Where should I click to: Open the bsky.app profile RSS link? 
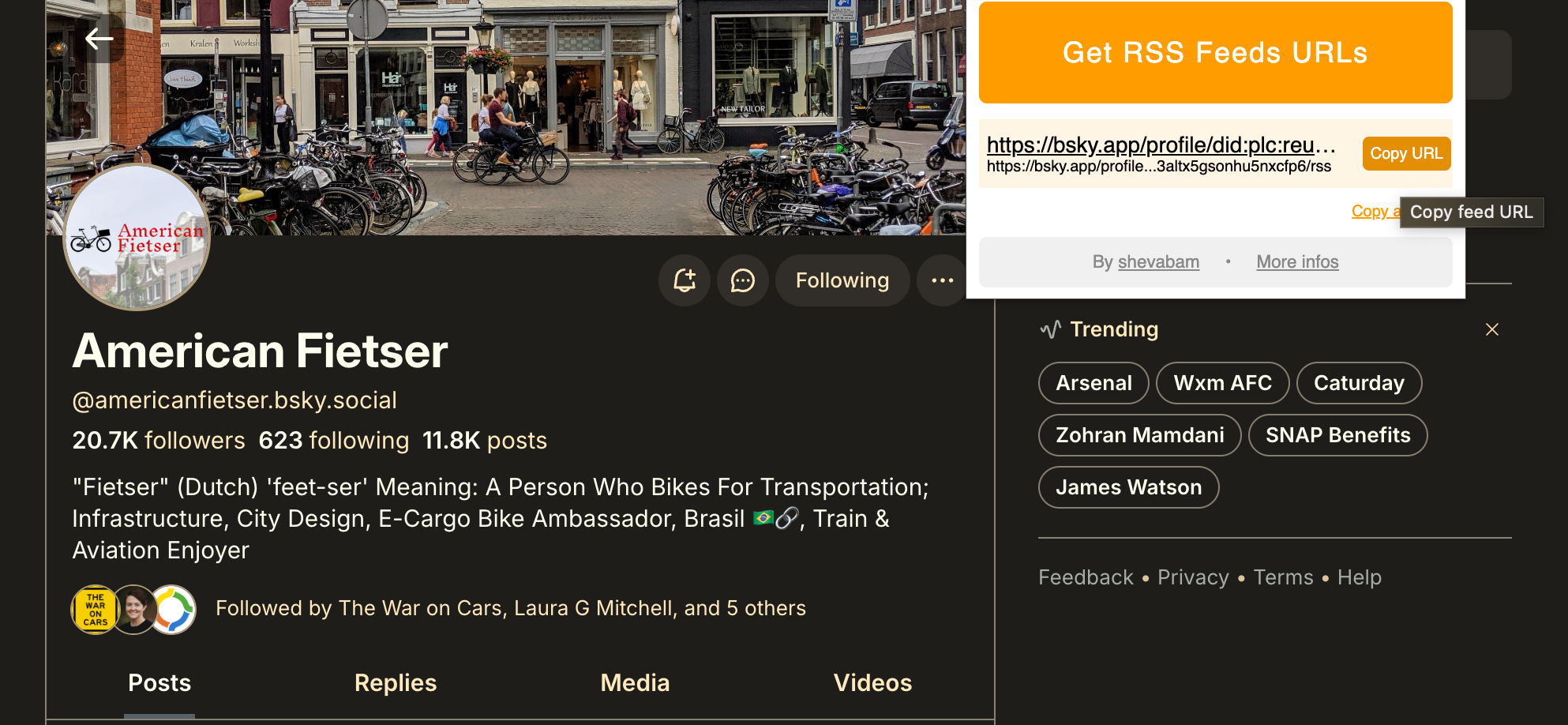point(1161,145)
